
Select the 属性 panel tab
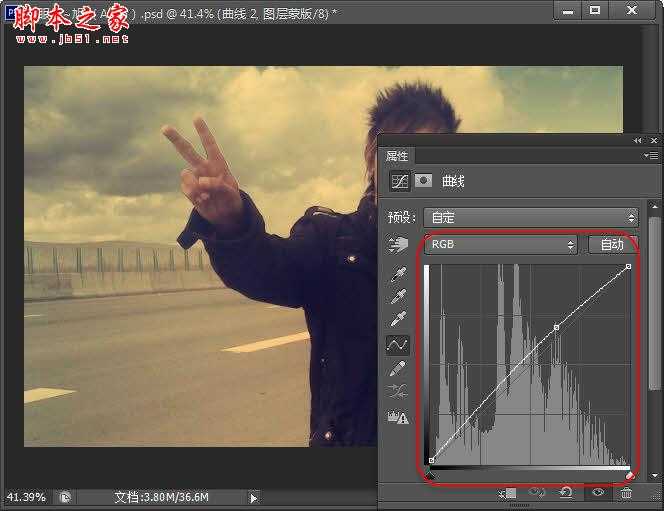[397, 156]
